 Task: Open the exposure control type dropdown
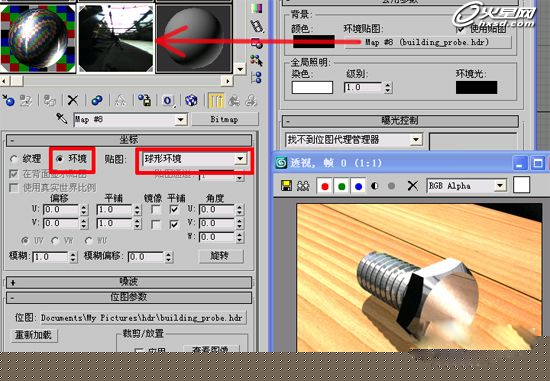(416, 140)
